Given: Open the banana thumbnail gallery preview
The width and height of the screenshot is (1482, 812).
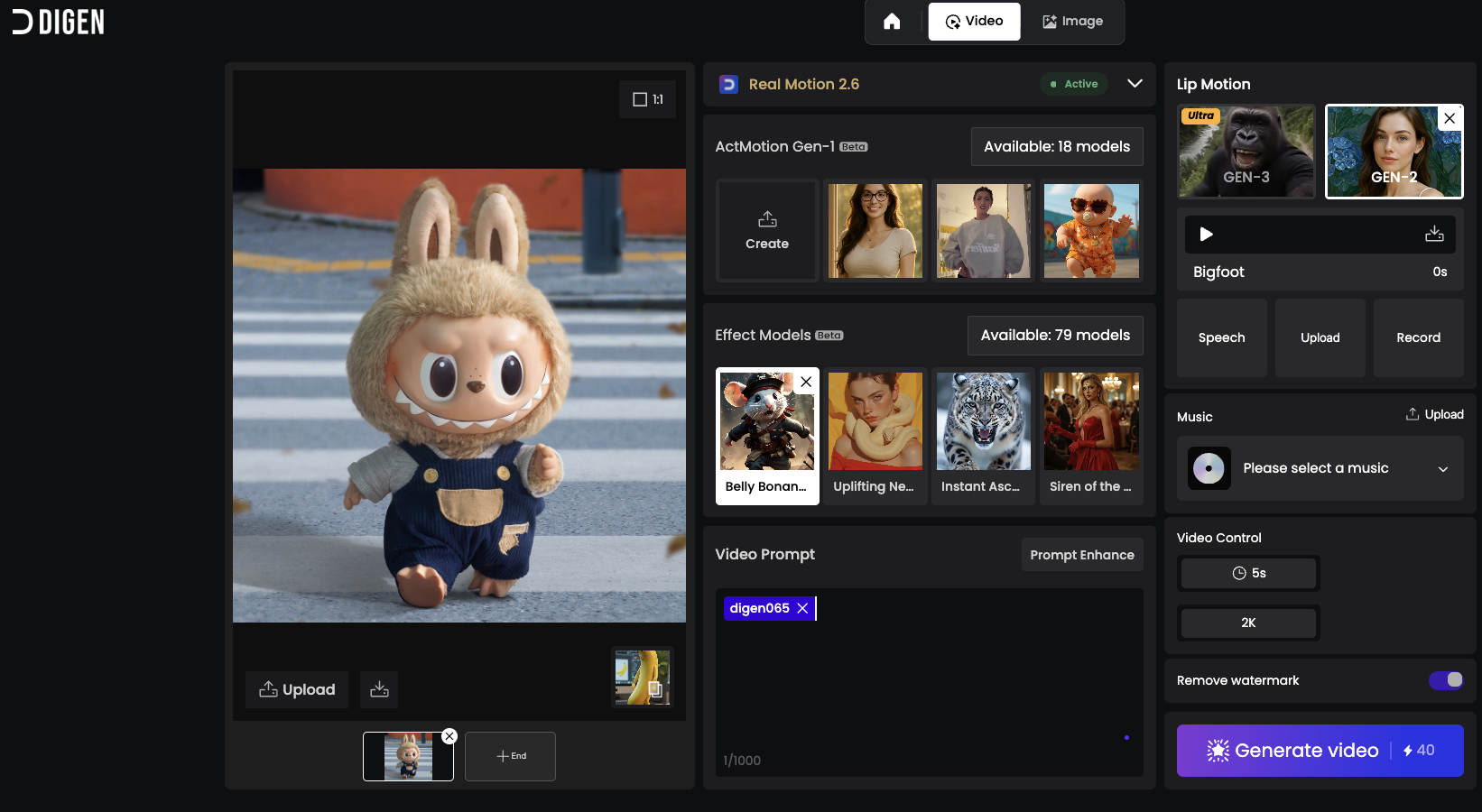Looking at the screenshot, I should [642, 678].
